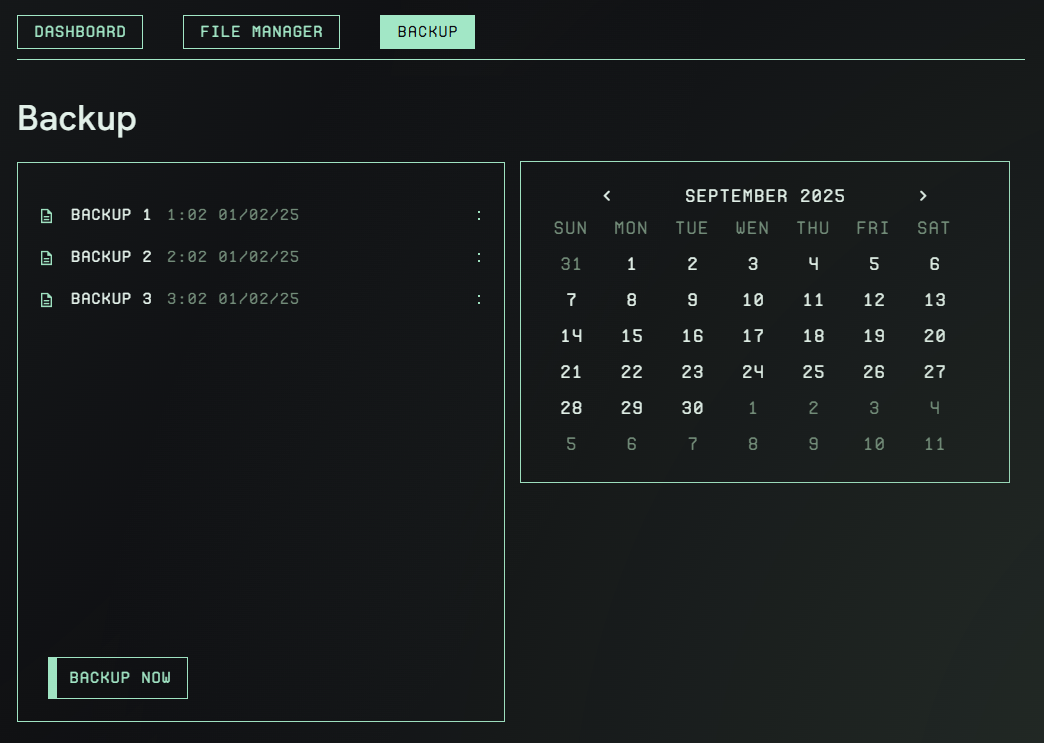Click the file icon beside Backup 1
This screenshot has width=1044, height=743.
tap(46, 216)
